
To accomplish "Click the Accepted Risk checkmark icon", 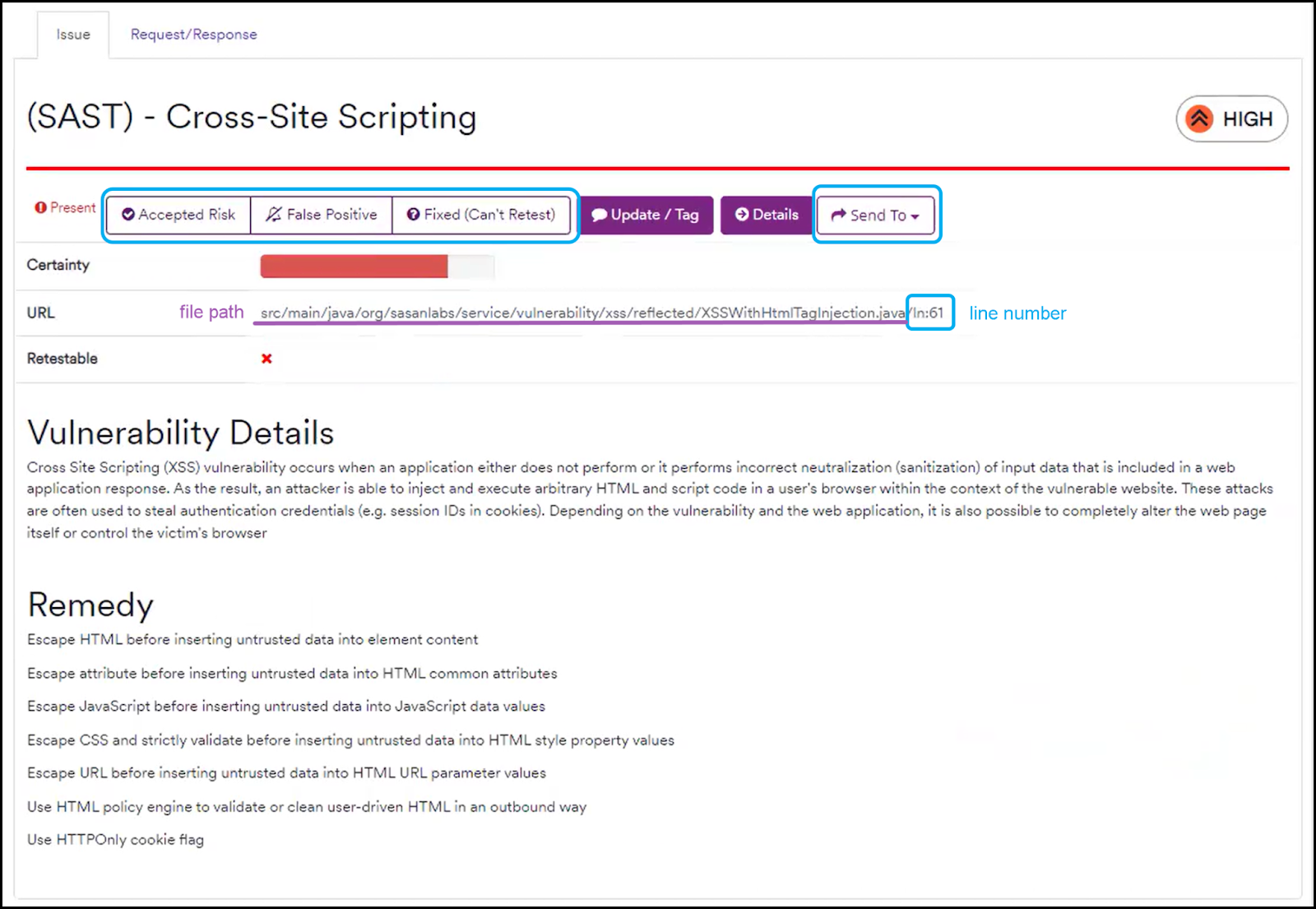I will tap(129, 215).
